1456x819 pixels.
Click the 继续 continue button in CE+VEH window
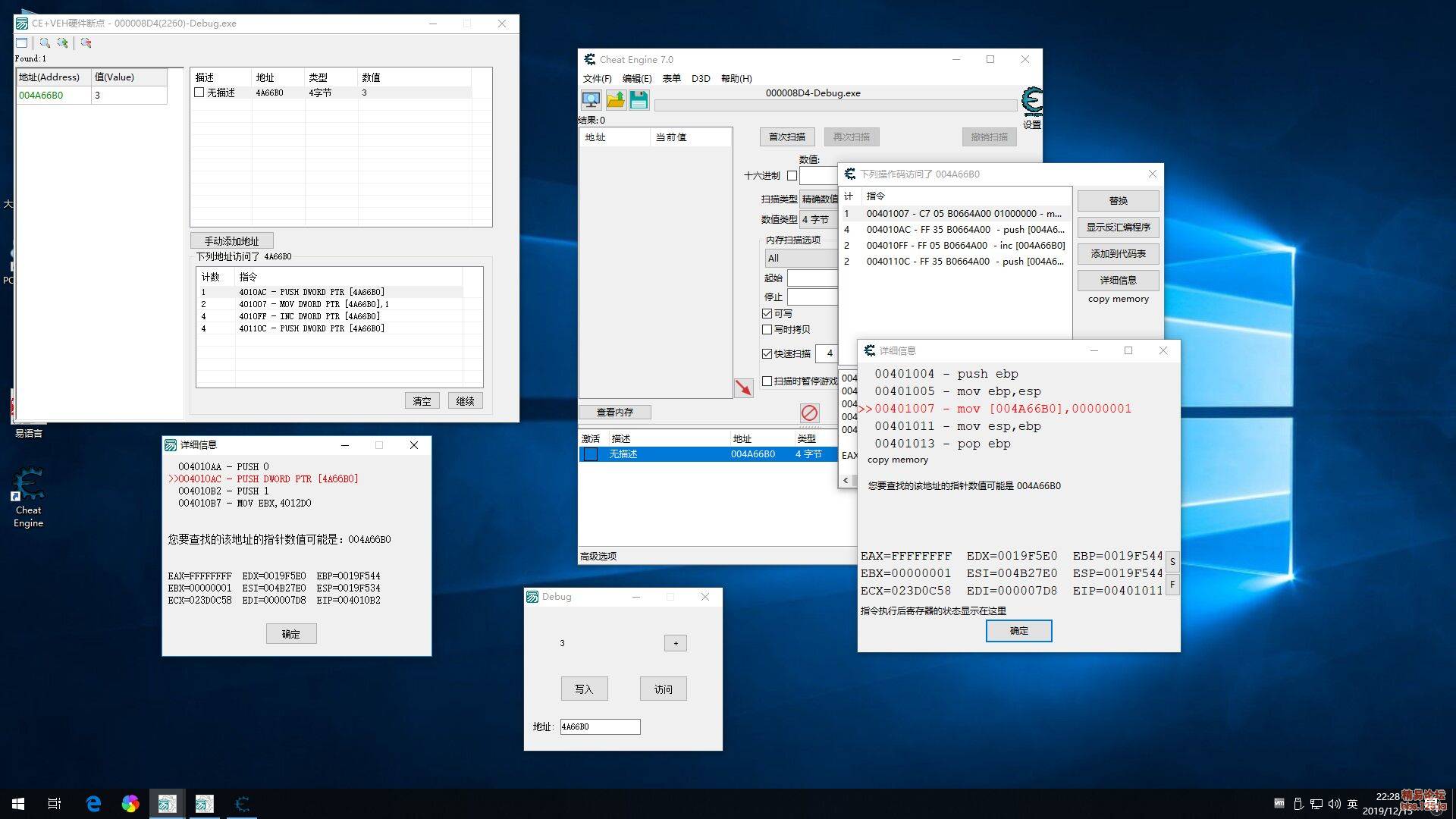tap(466, 401)
